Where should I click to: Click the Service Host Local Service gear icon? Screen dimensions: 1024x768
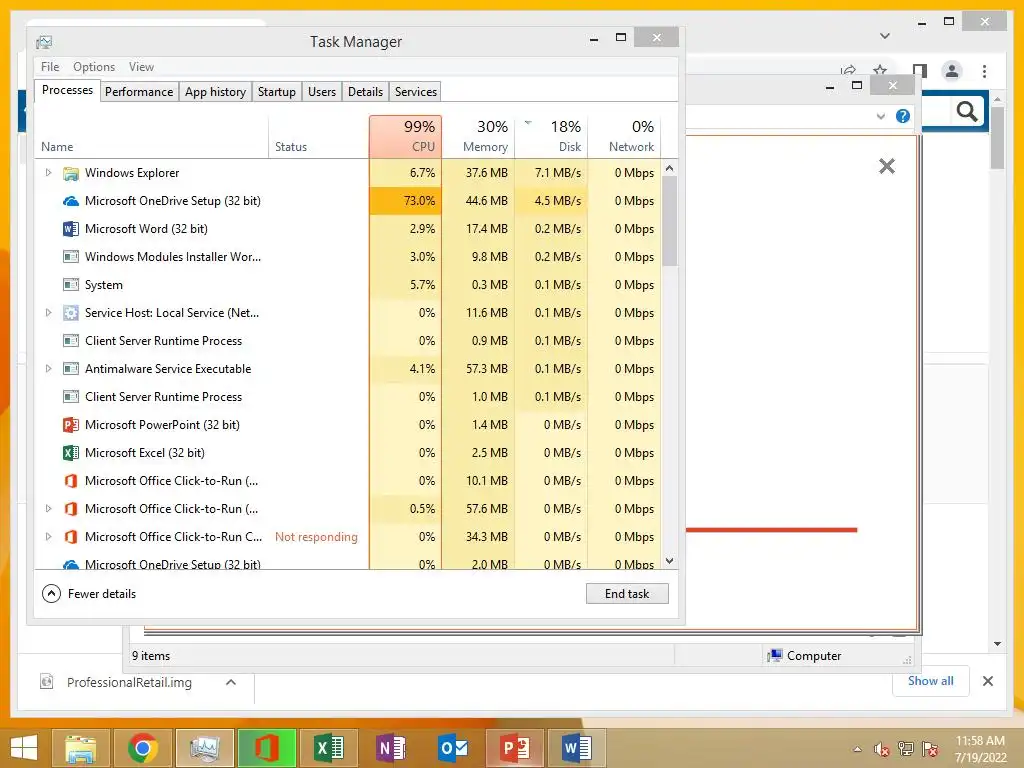coord(71,313)
